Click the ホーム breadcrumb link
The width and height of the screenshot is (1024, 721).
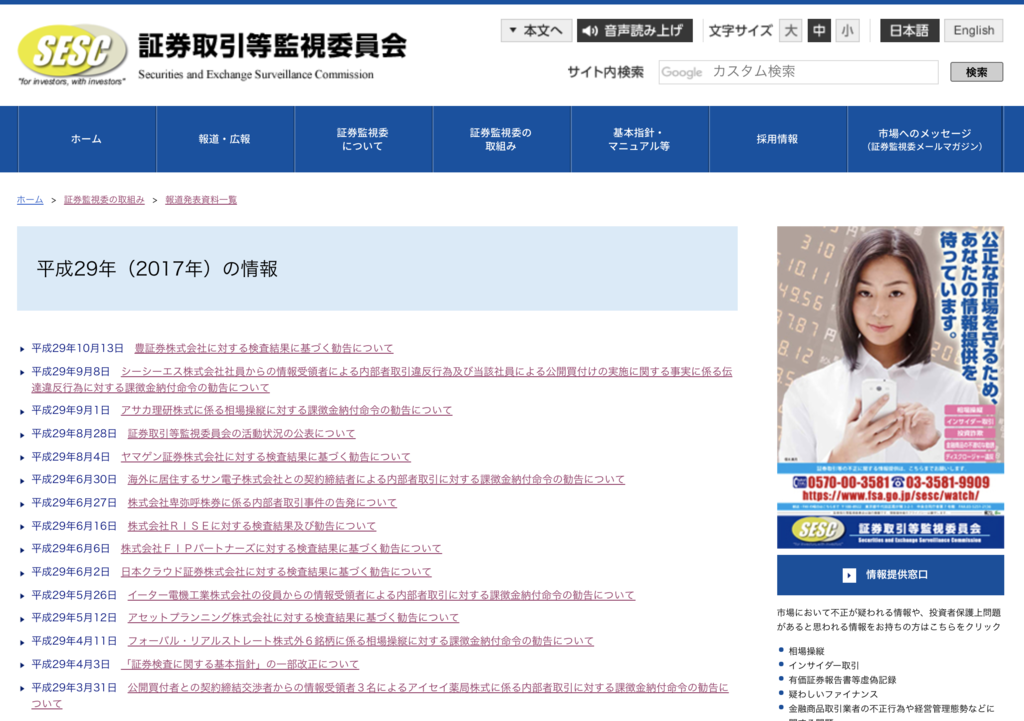(30, 200)
